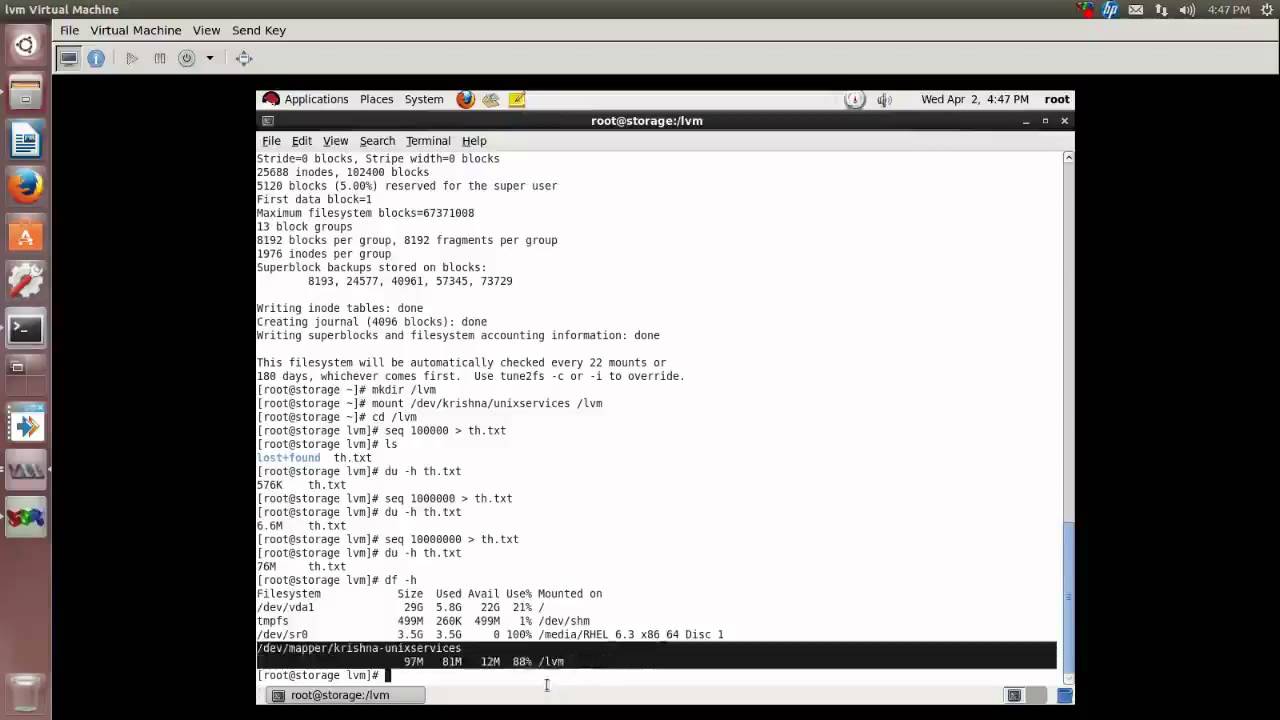The height and width of the screenshot is (720, 1280).
Task: Open Ubuntu Software Center launcher icon
Action: pyautogui.click(x=25, y=235)
